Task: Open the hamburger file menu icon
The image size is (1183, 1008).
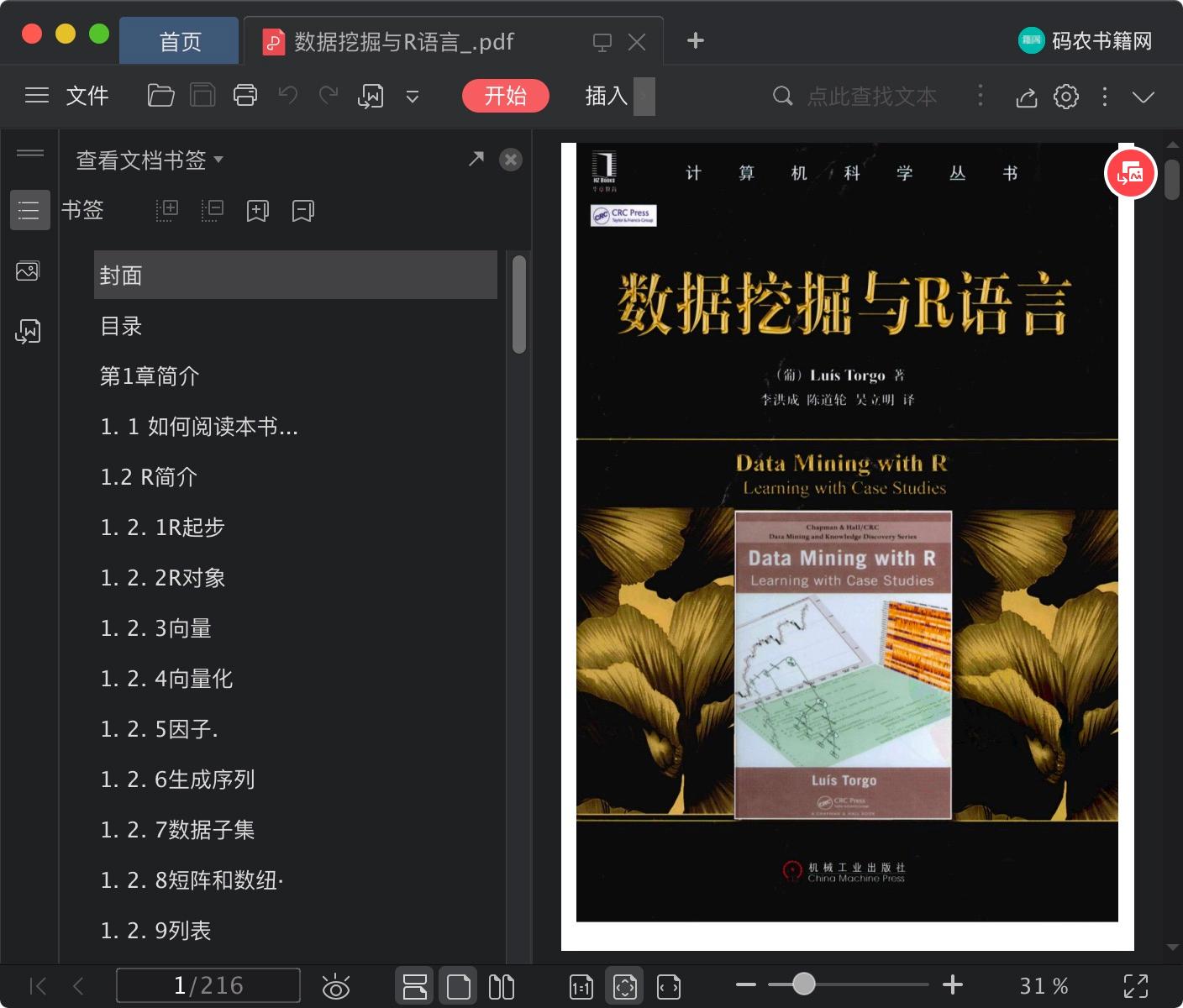Action: pos(37,96)
